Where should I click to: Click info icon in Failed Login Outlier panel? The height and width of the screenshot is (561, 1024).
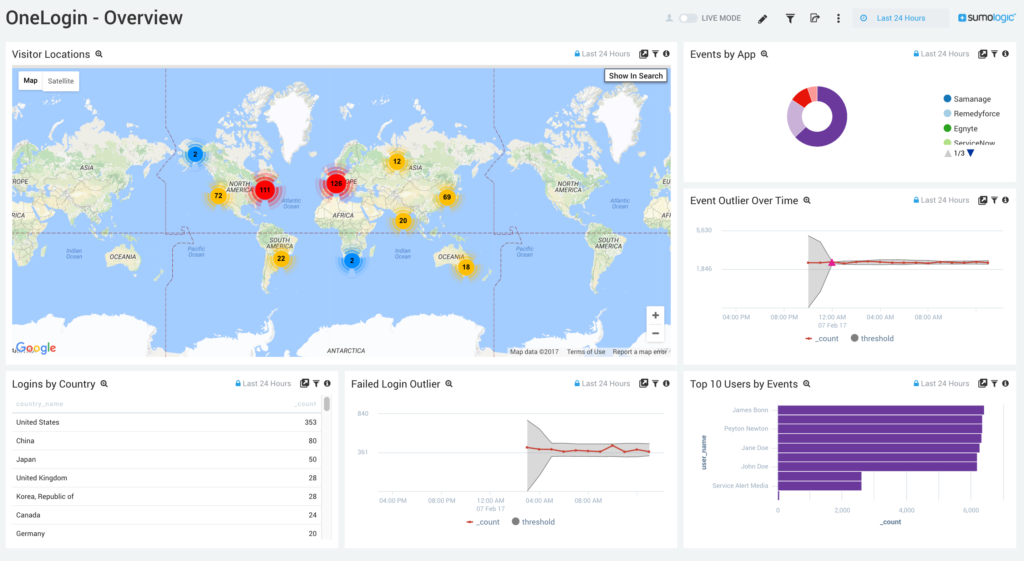coord(666,384)
